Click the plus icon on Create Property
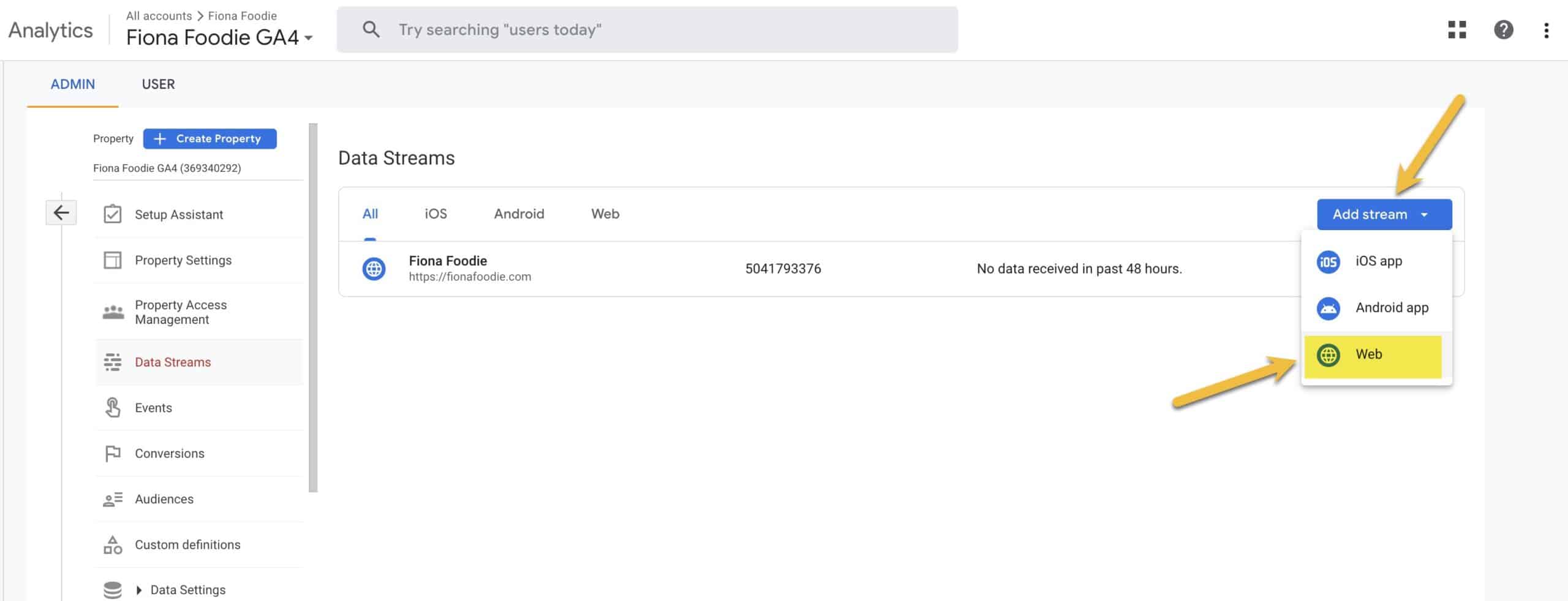1568x601 pixels. [x=160, y=139]
